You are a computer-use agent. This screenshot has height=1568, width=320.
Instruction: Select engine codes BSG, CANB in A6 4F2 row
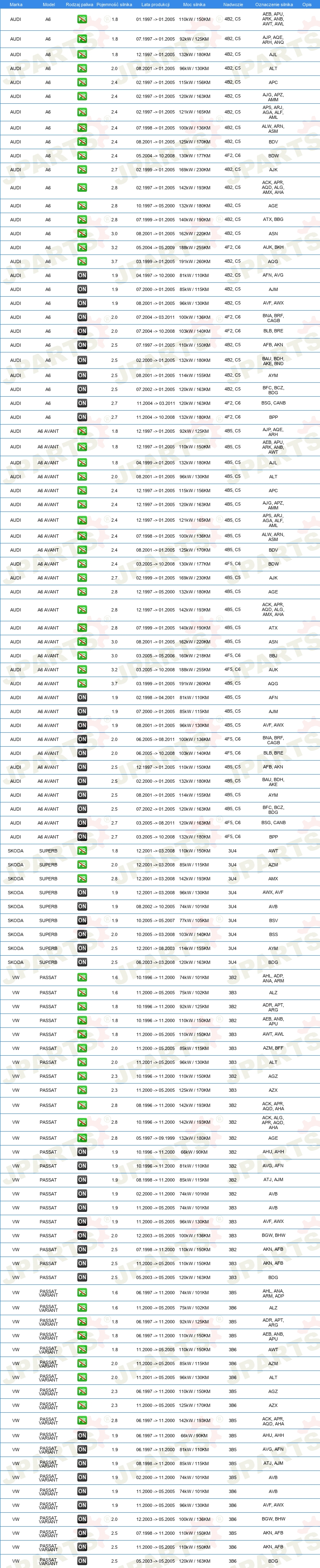(x=273, y=403)
